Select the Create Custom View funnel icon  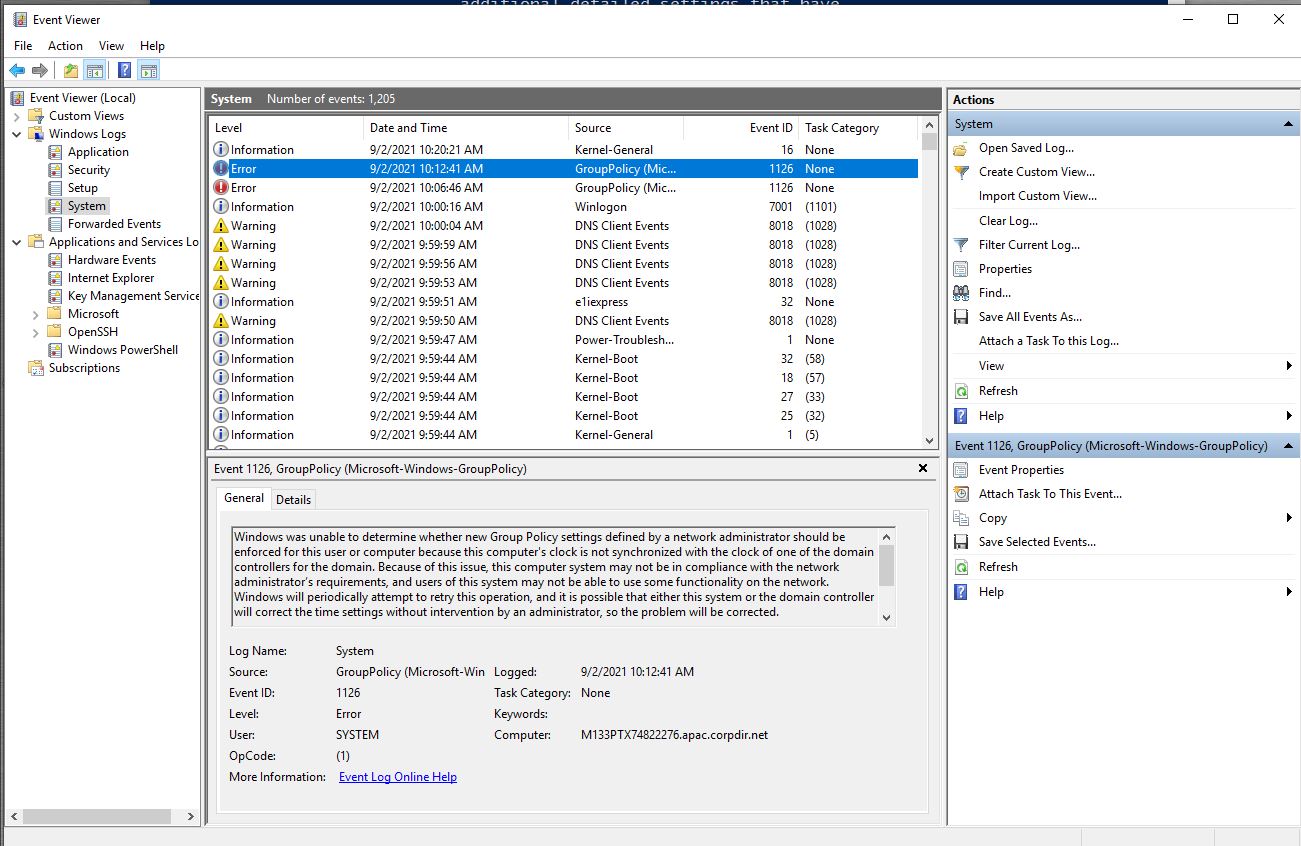tap(961, 171)
